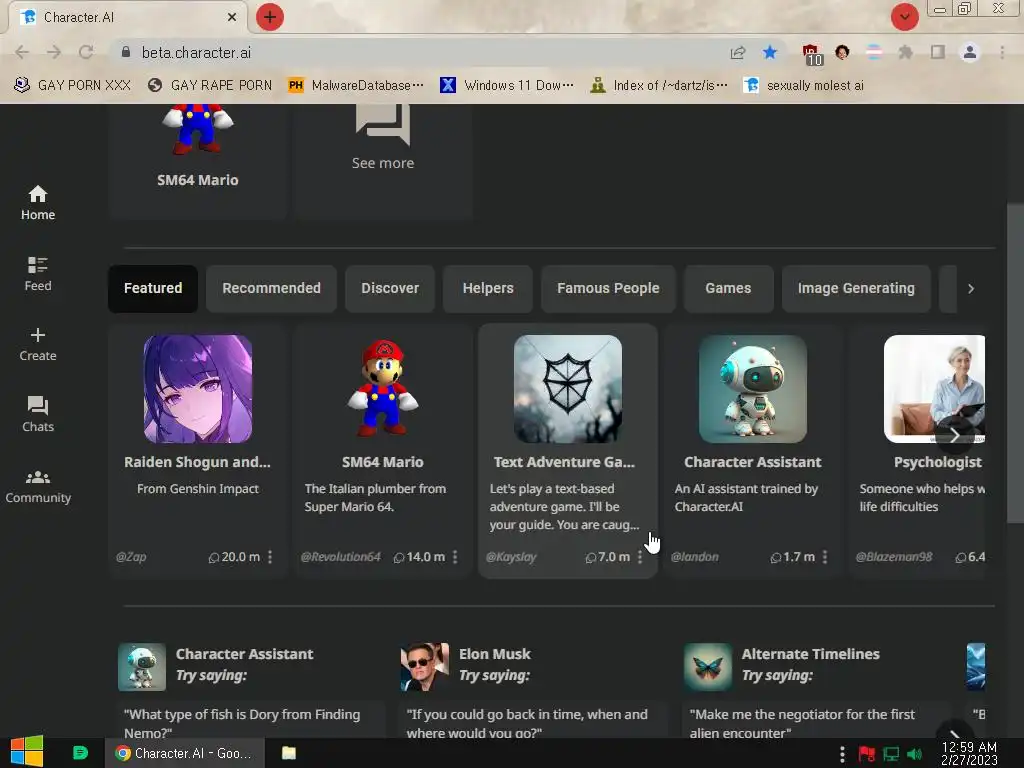Screen dimensions: 1024x768
Task: Open Windows 11 Download bookmark
Action: [x=507, y=86]
